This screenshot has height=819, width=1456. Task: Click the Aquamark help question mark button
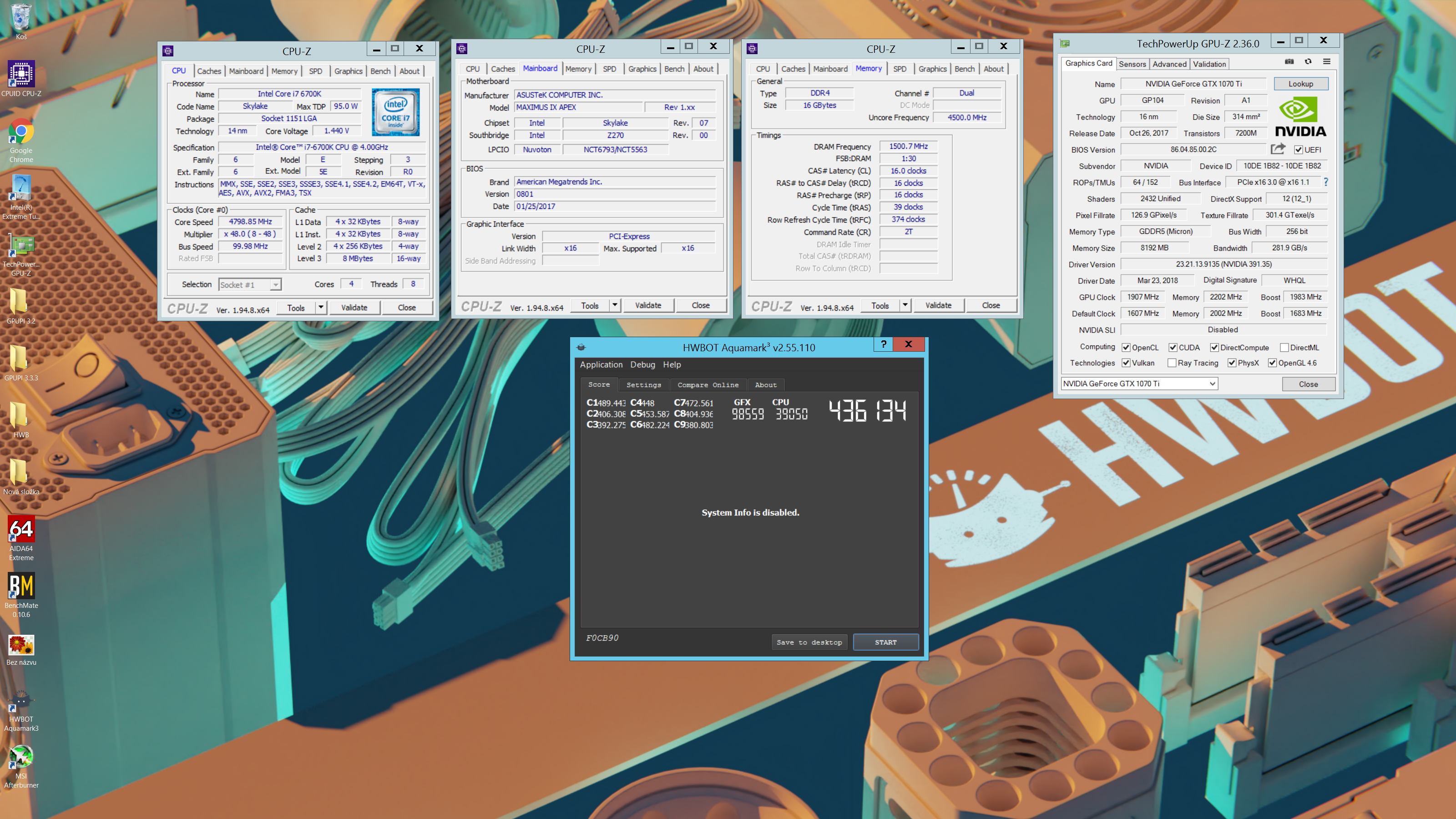(884, 344)
